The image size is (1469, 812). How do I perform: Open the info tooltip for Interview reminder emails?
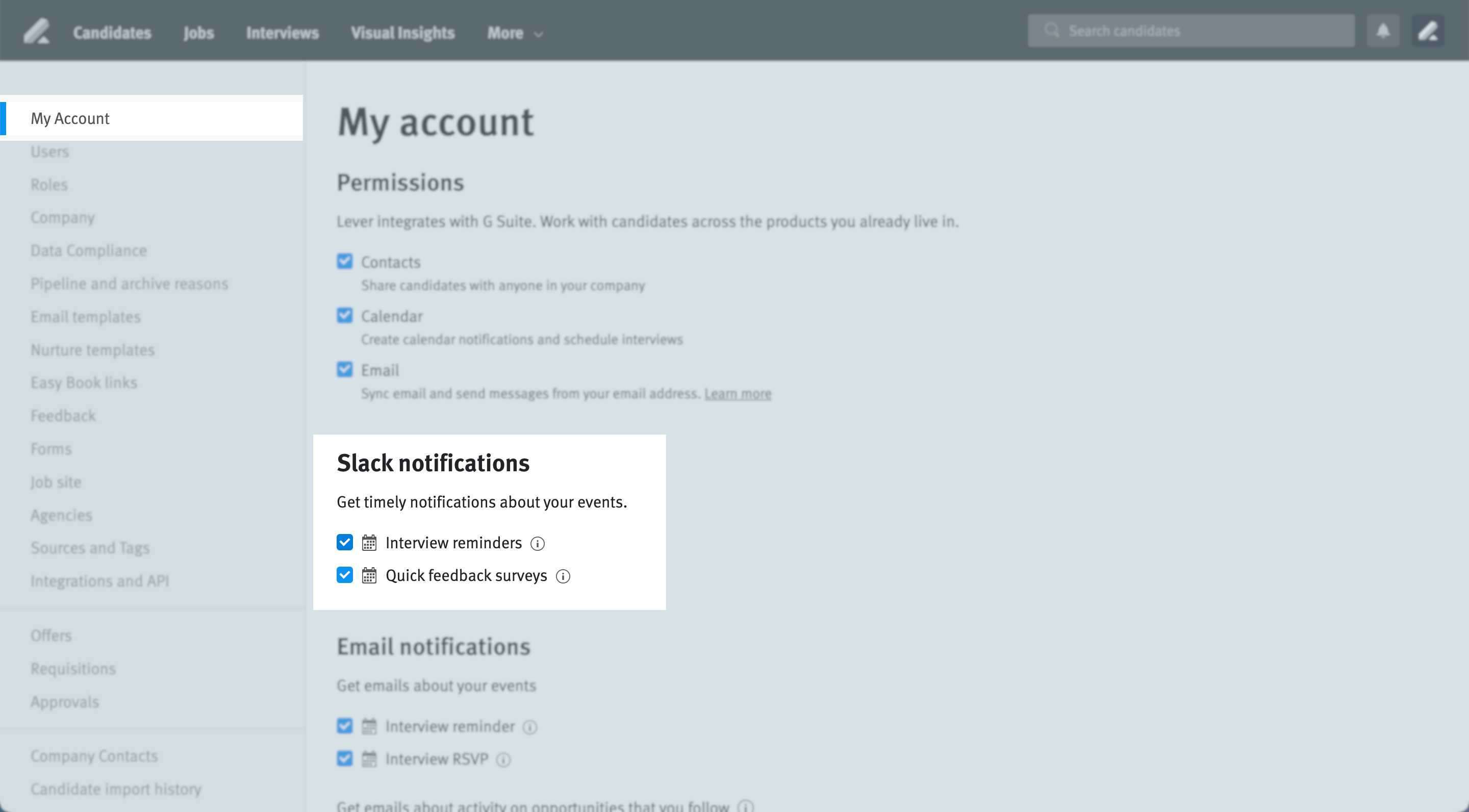coord(530,727)
